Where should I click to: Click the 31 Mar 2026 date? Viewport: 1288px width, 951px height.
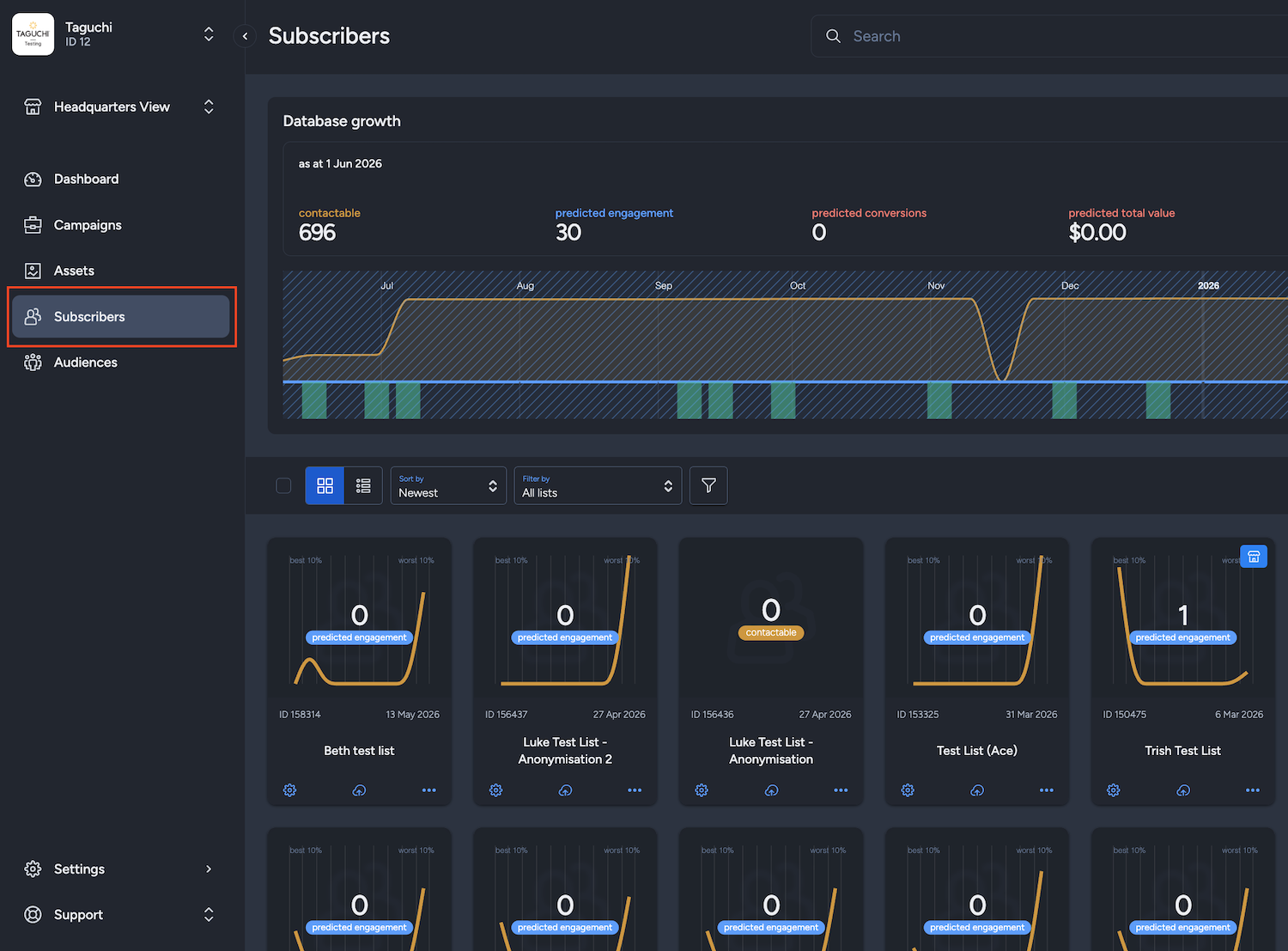(x=1031, y=715)
